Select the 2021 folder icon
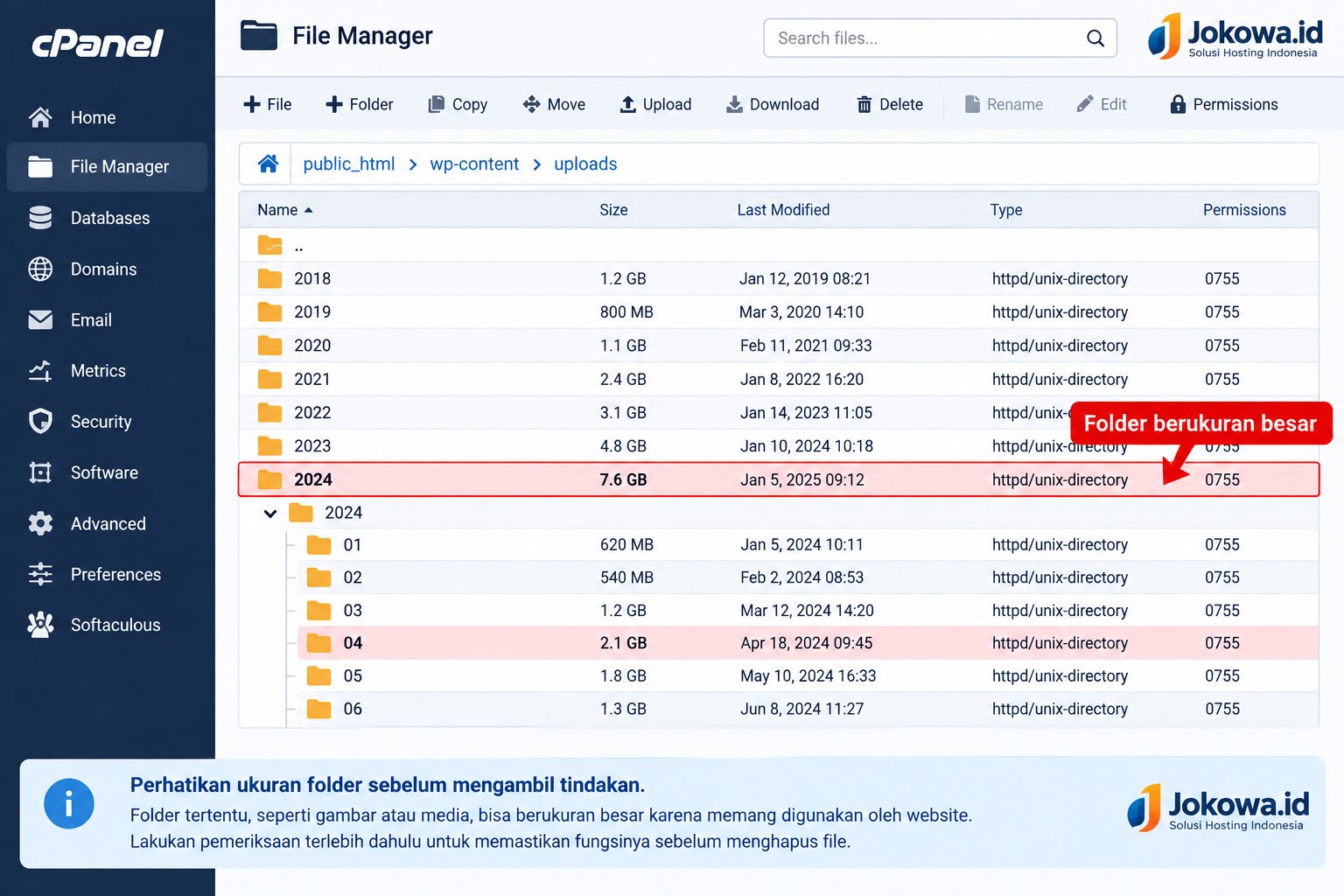The width and height of the screenshot is (1344, 896). tap(269, 379)
